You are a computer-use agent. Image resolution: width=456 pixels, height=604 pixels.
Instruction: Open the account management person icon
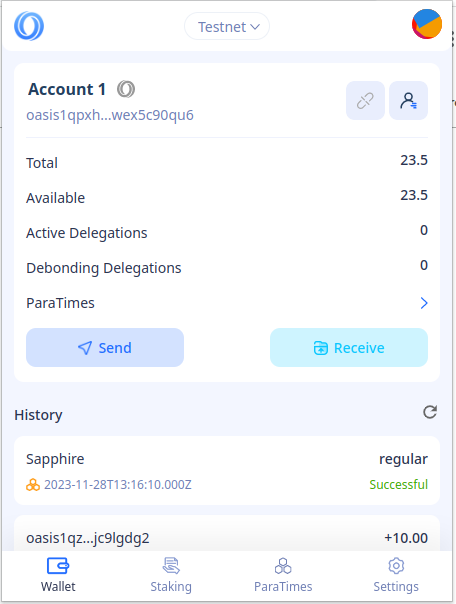pyautogui.click(x=408, y=101)
